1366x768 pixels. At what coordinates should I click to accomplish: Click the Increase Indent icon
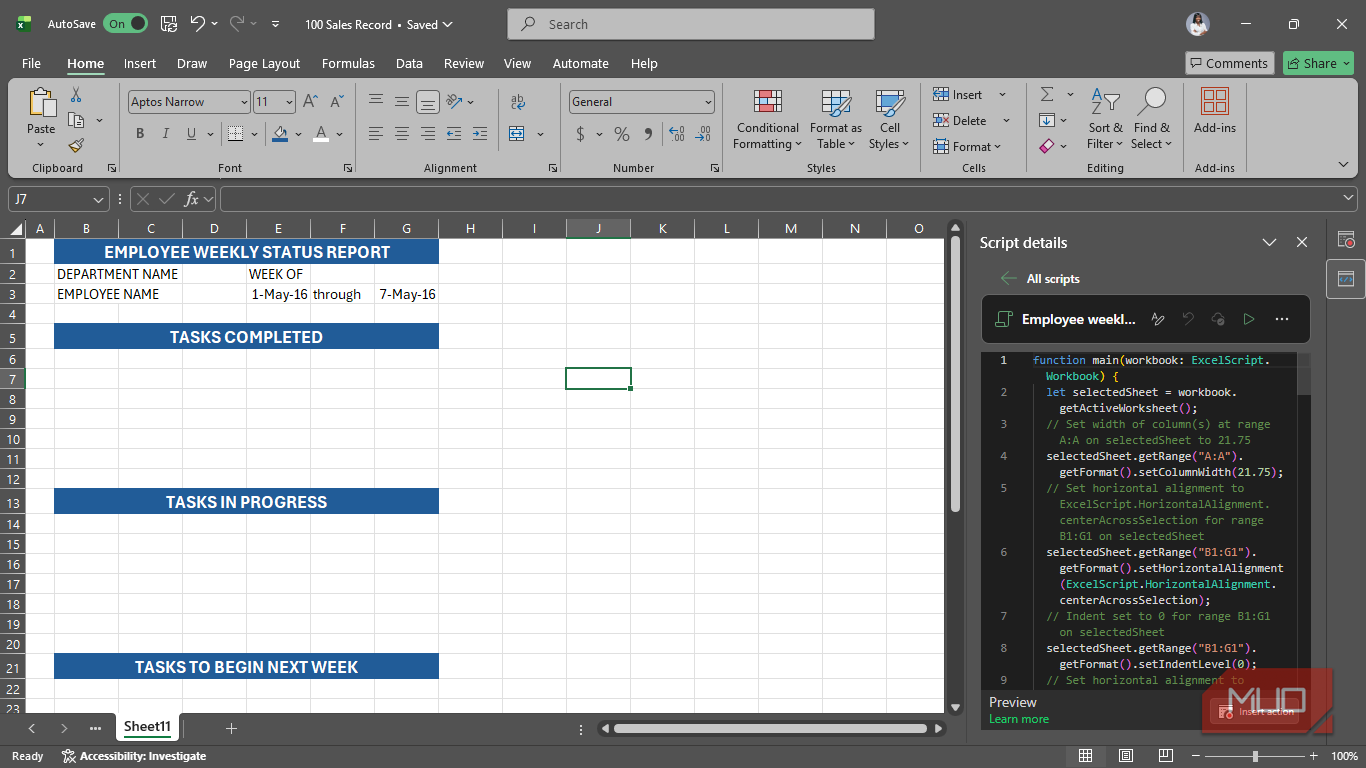coord(480,134)
